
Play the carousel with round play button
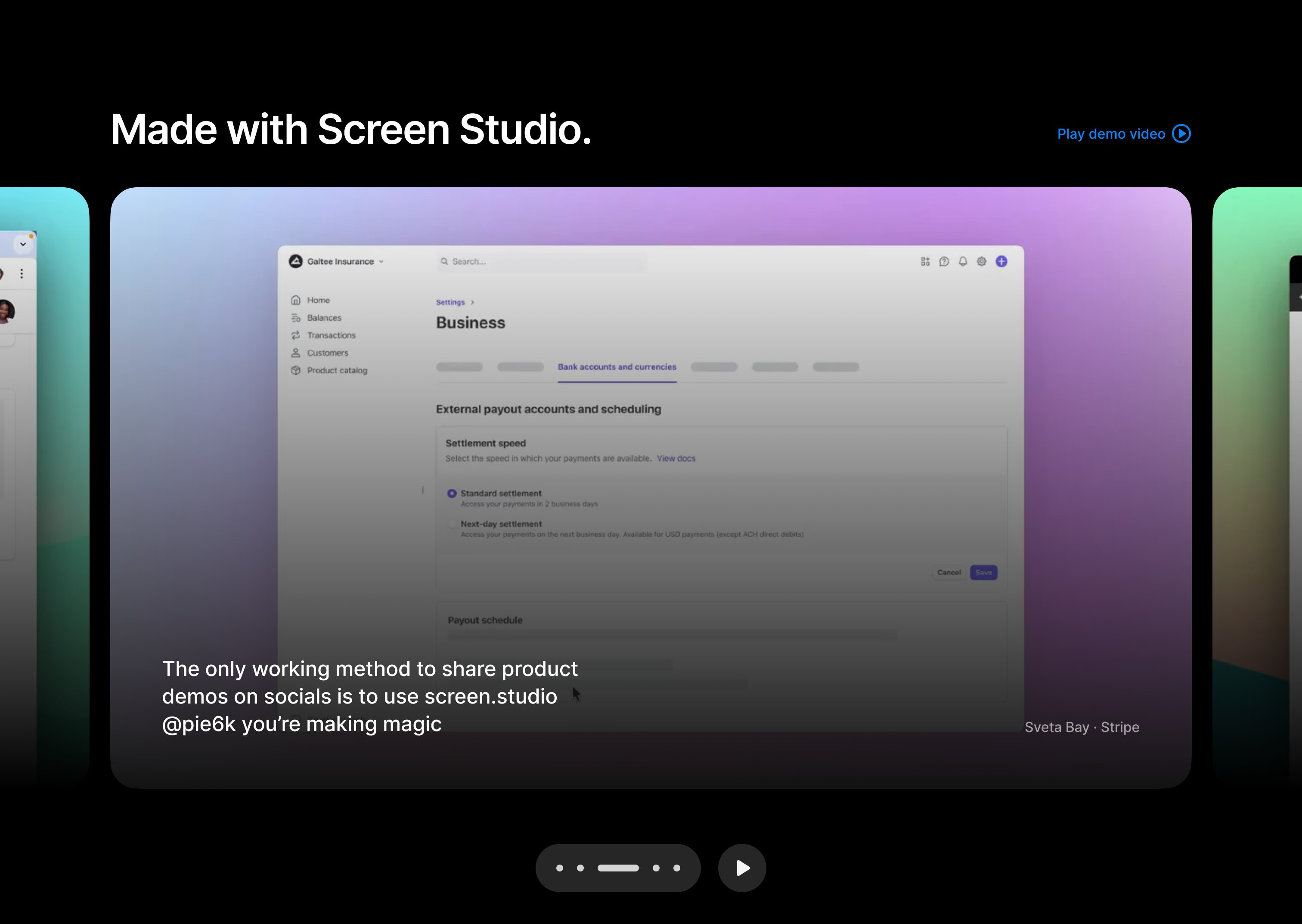click(x=742, y=868)
